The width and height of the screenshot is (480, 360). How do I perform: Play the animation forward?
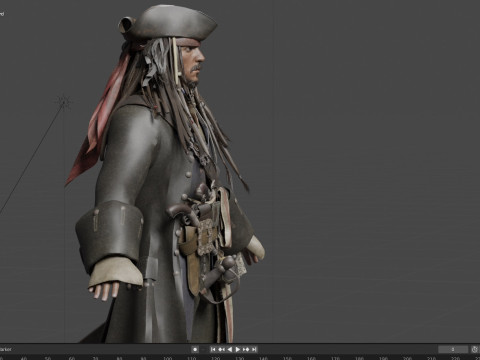point(238,349)
